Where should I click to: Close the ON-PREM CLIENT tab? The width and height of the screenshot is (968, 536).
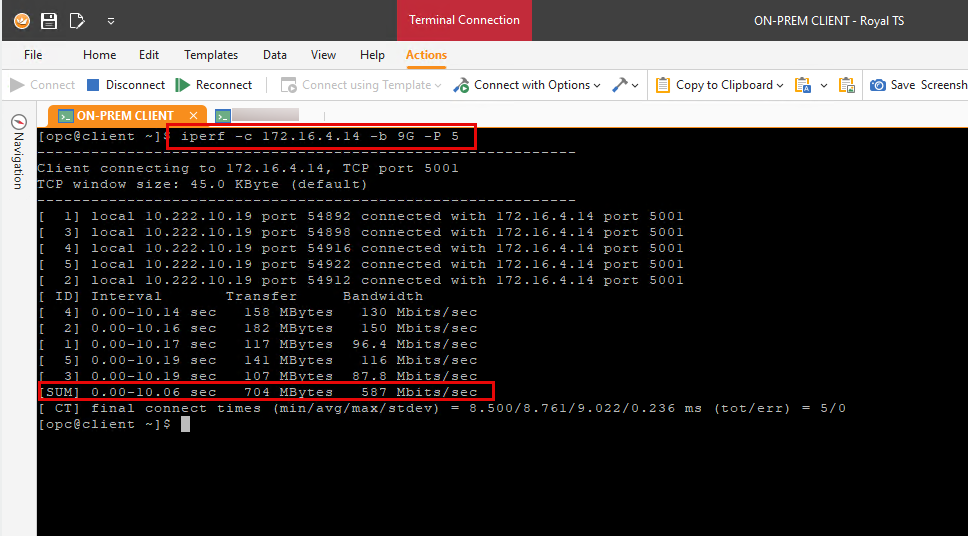(x=193, y=116)
